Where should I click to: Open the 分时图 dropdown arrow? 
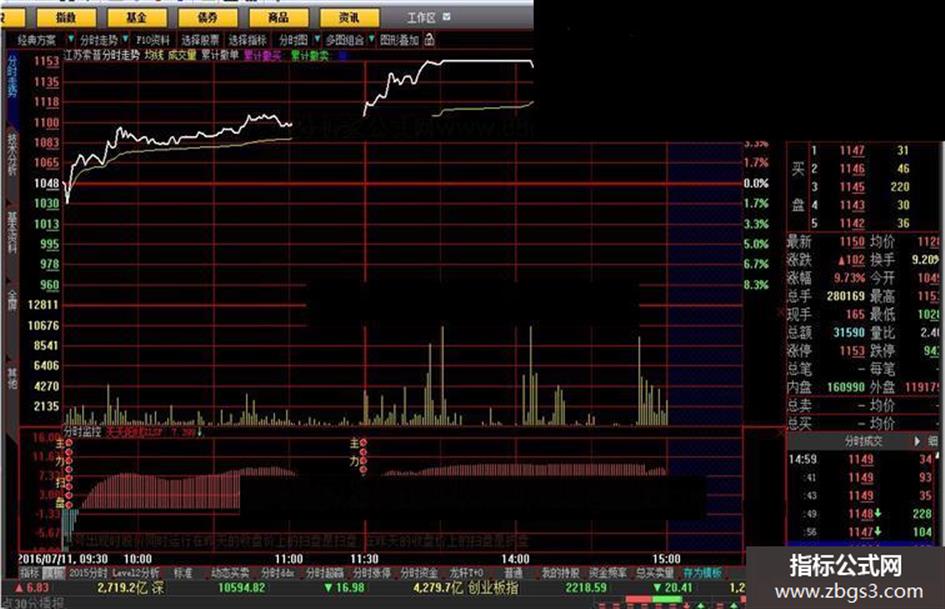pos(317,39)
